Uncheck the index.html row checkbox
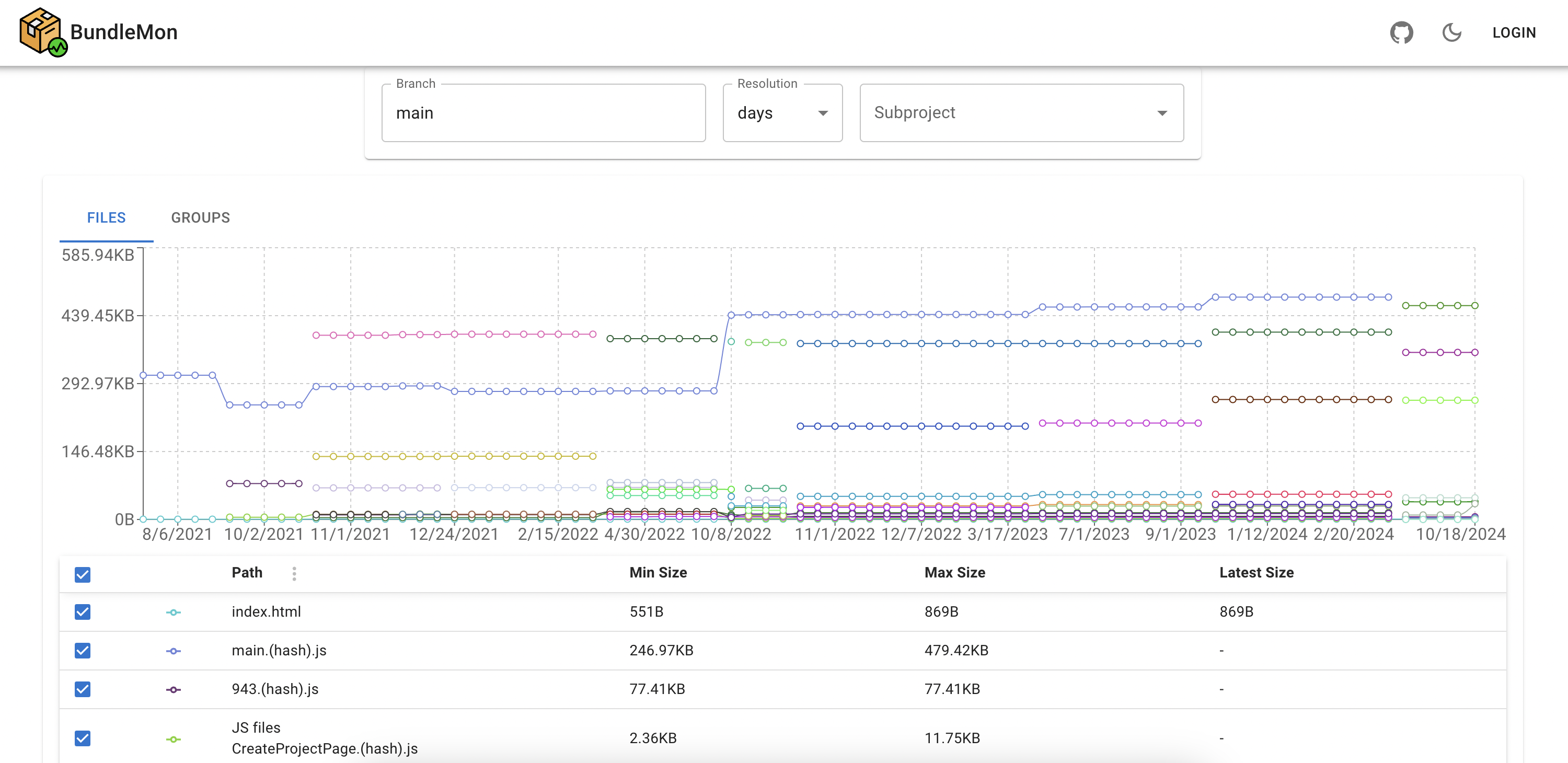The width and height of the screenshot is (1568, 763). 83,612
